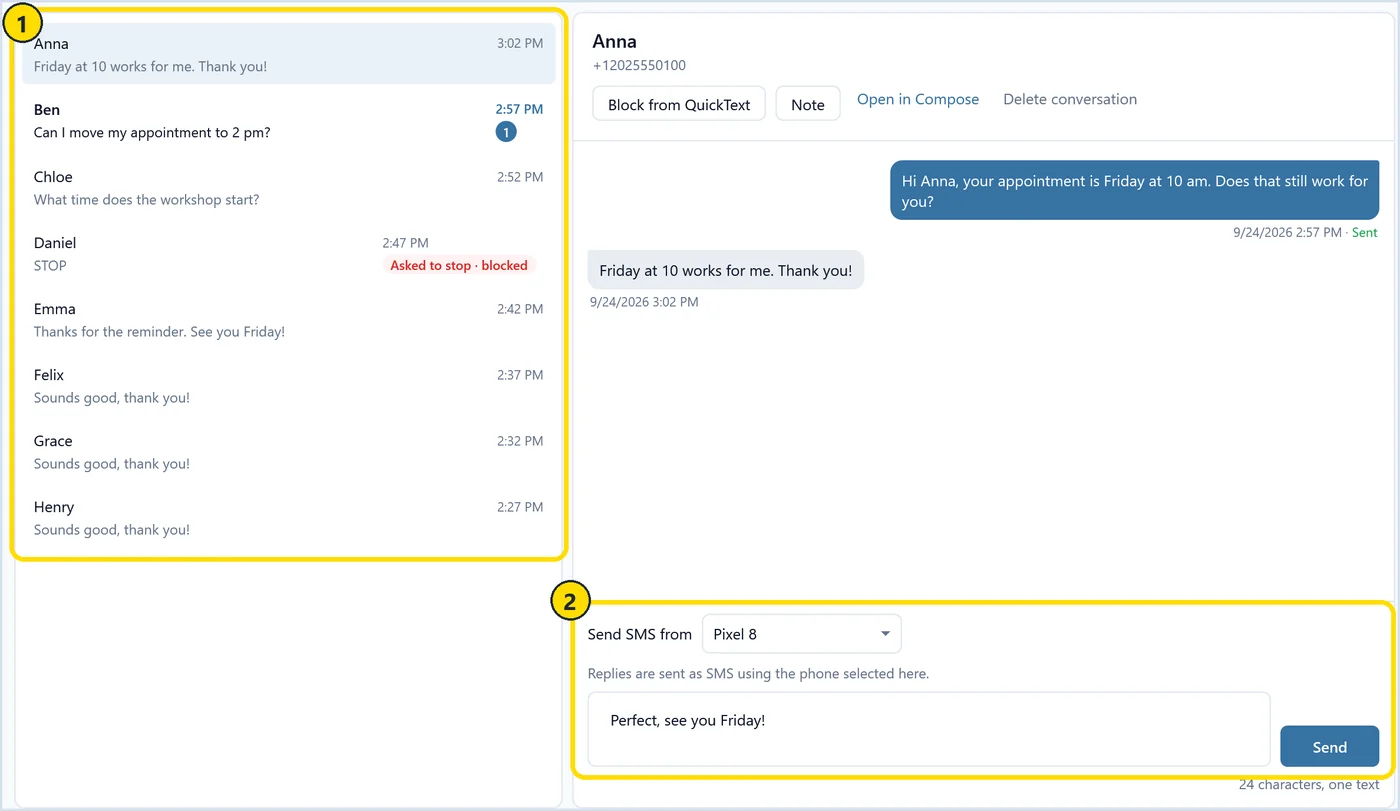Image resolution: width=1400 pixels, height=811 pixels.
Task: Click Anna's phone number +12025550100
Action: pos(639,65)
